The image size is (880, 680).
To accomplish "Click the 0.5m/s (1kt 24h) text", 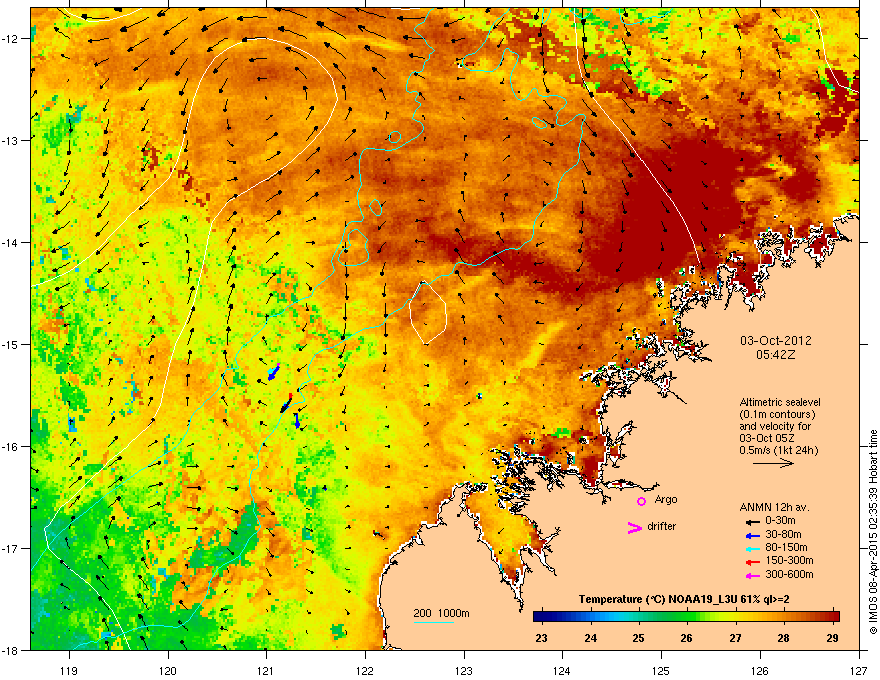I will [x=778, y=450].
